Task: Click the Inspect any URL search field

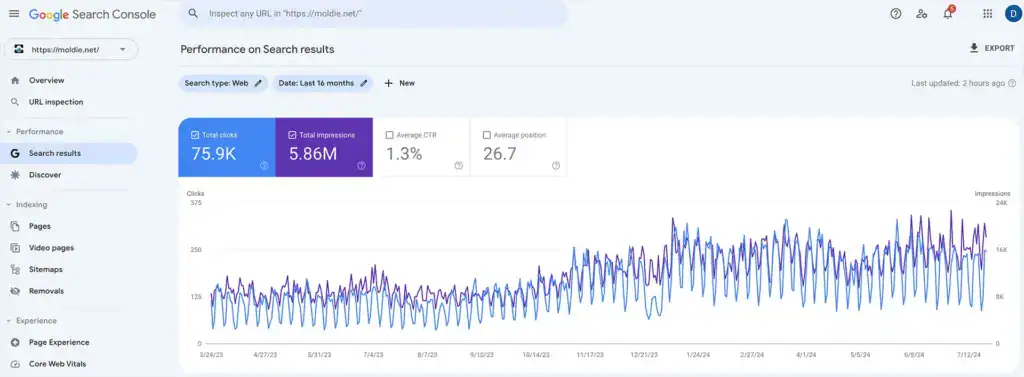Action: [x=374, y=14]
